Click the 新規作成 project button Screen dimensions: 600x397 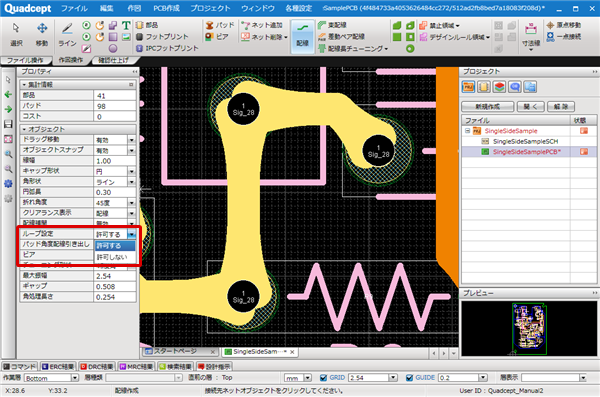pos(488,107)
